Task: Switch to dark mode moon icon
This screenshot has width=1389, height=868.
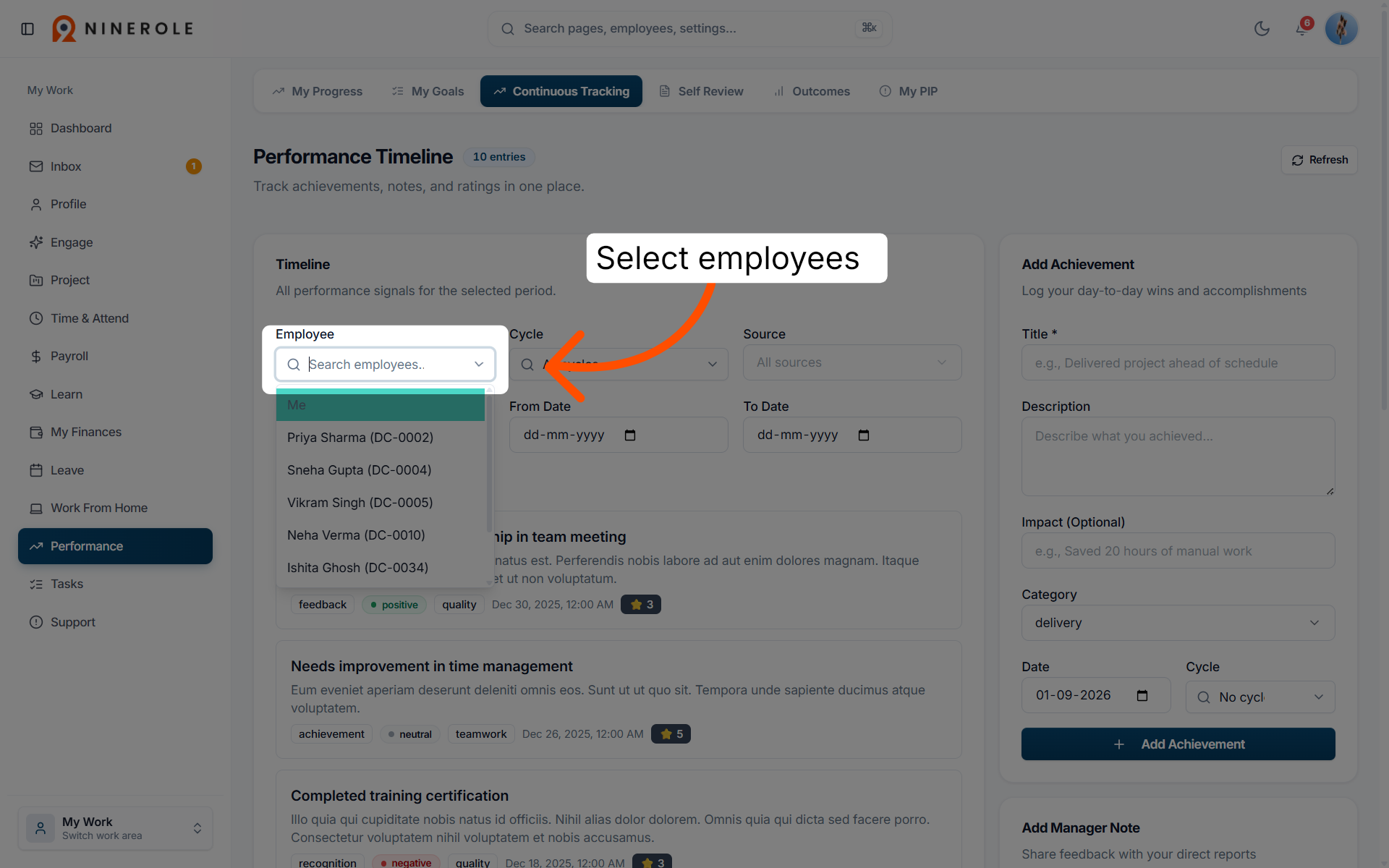Action: pyautogui.click(x=1262, y=29)
